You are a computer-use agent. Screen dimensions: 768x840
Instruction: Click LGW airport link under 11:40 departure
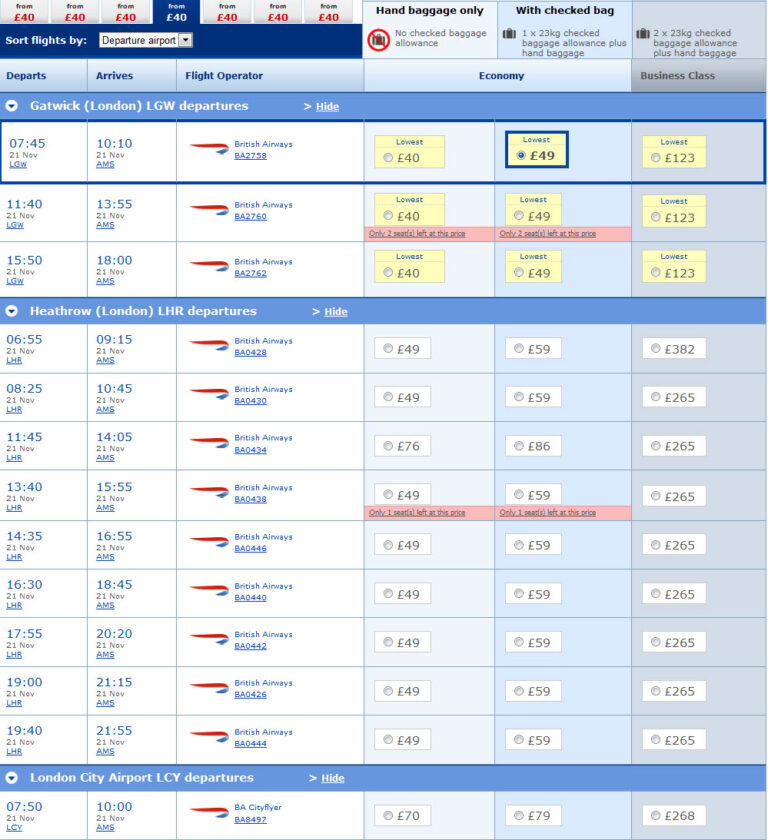click(x=15, y=225)
